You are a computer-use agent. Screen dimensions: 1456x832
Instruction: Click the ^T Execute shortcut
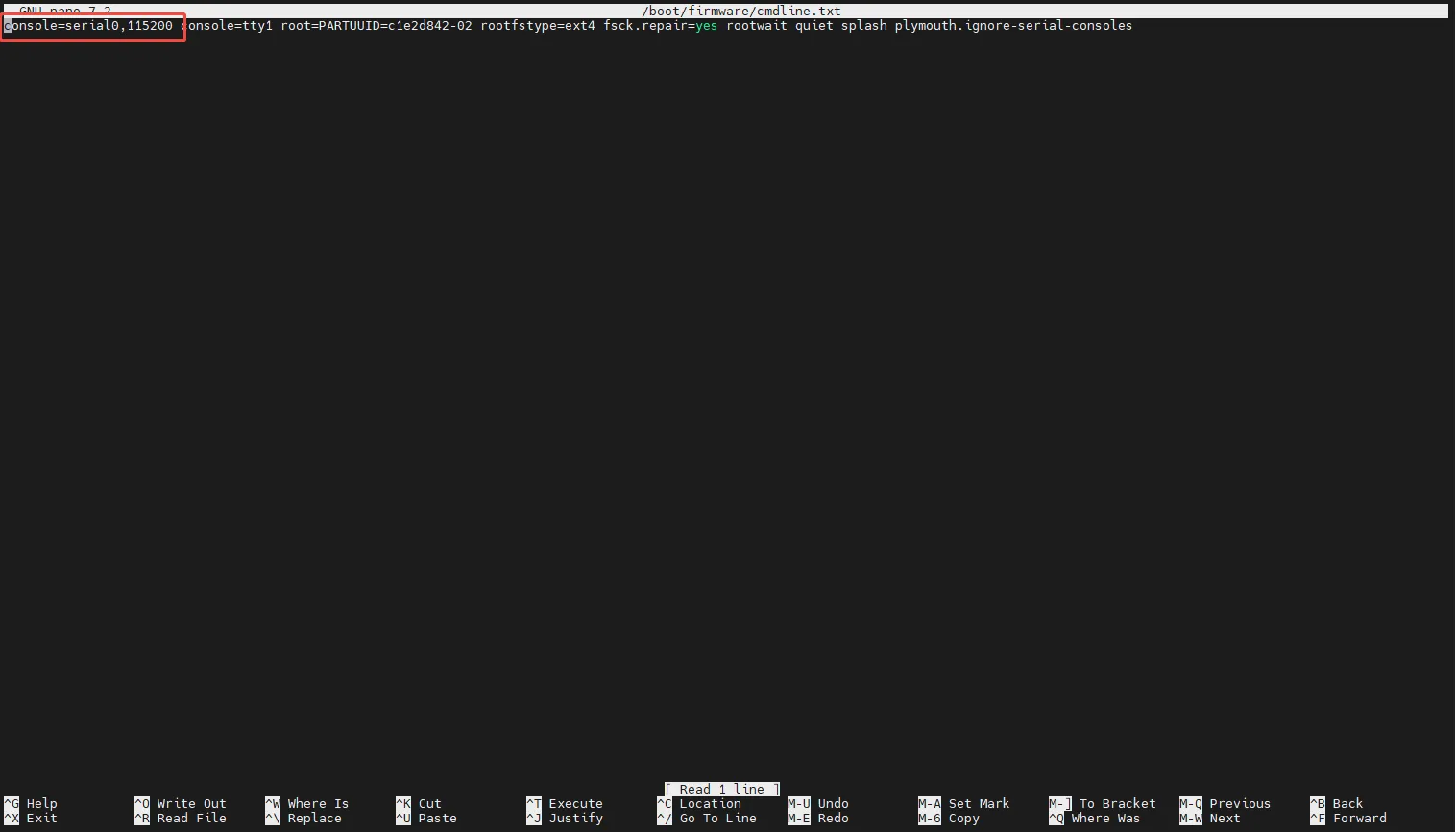coord(565,803)
